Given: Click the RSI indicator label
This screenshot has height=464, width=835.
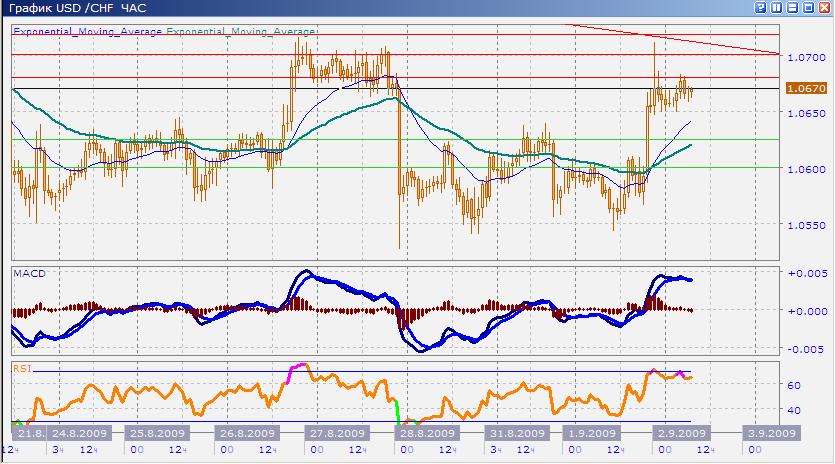Looking at the screenshot, I should 23,368.
